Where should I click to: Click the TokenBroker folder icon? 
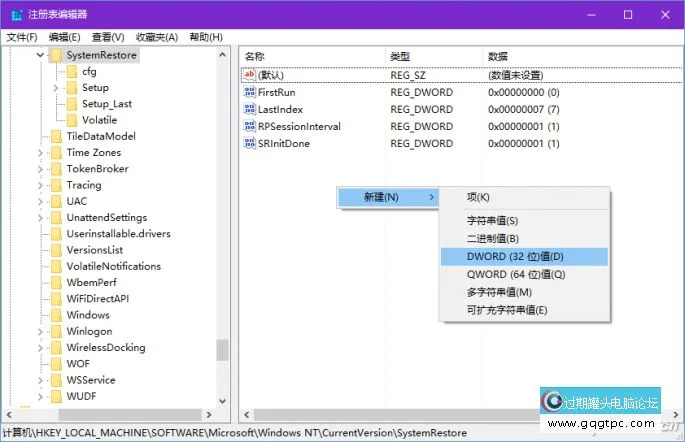(56, 169)
